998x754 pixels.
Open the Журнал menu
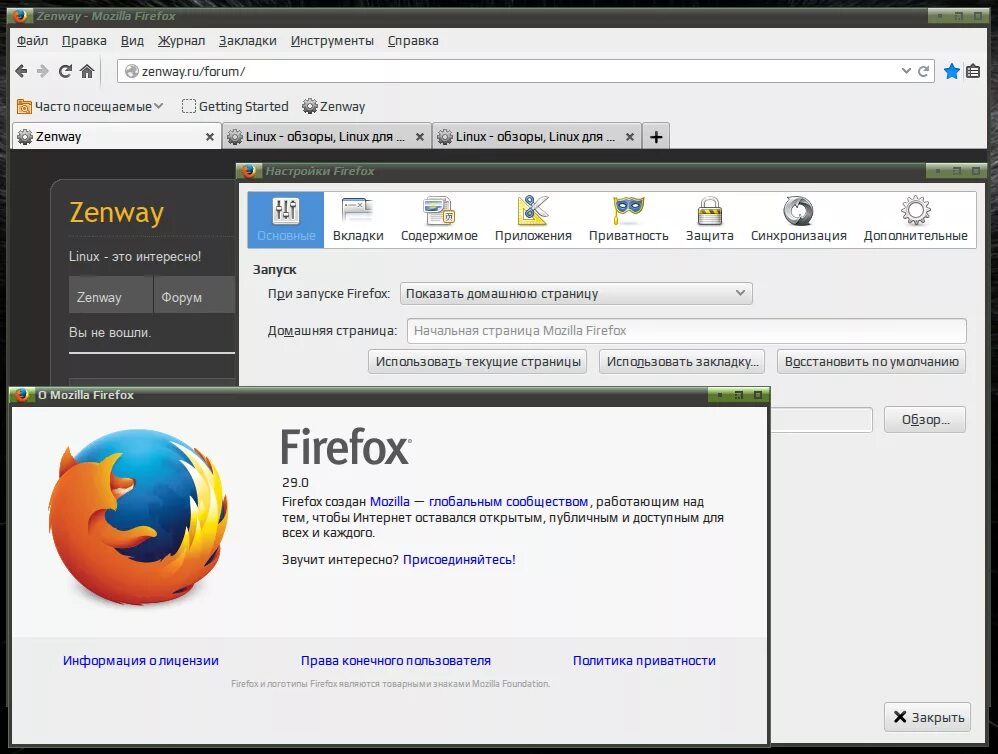pyautogui.click(x=181, y=41)
